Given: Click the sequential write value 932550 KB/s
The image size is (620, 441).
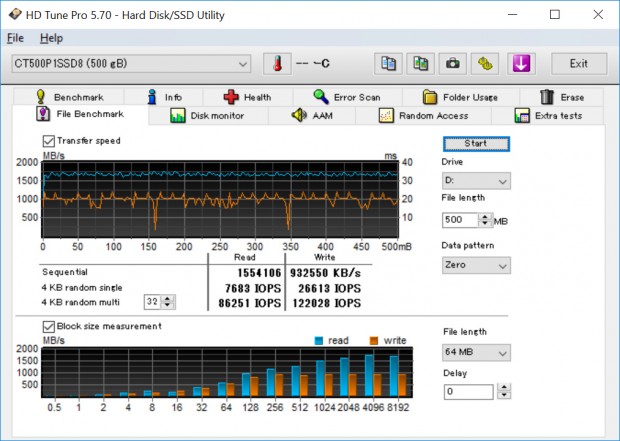Looking at the screenshot, I should (325, 273).
